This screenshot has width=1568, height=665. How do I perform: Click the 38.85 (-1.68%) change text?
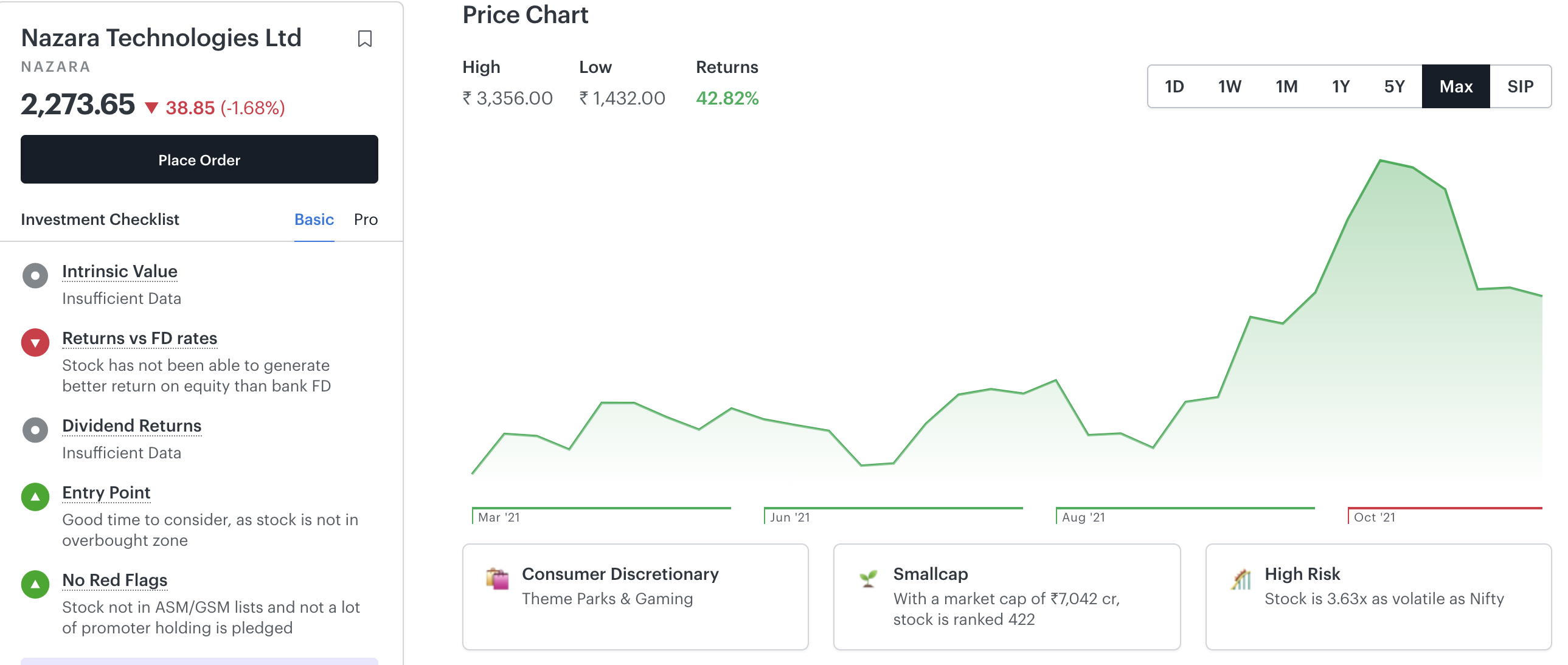pos(225,108)
